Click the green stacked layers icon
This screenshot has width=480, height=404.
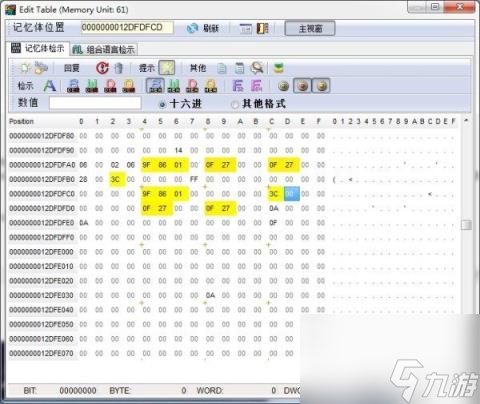(x=279, y=68)
